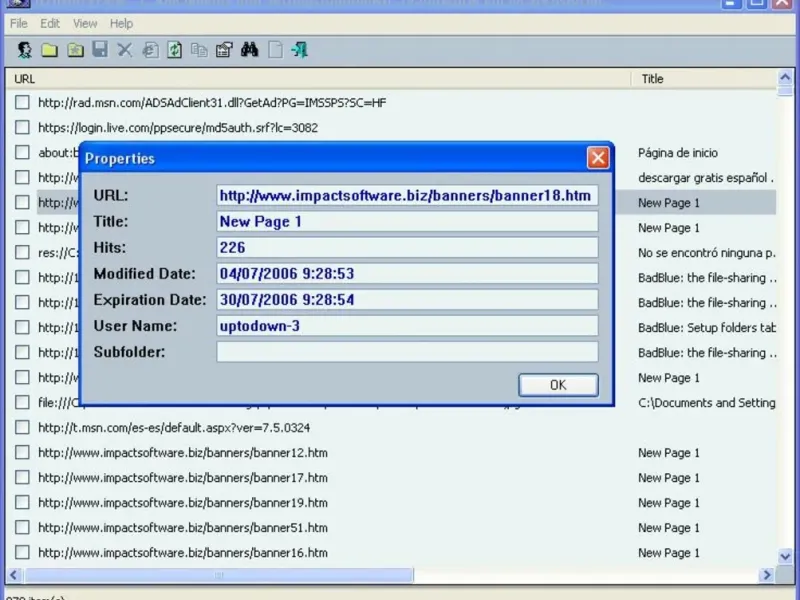Click the binoculars find icon
The image size is (800, 600).
coord(249,50)
